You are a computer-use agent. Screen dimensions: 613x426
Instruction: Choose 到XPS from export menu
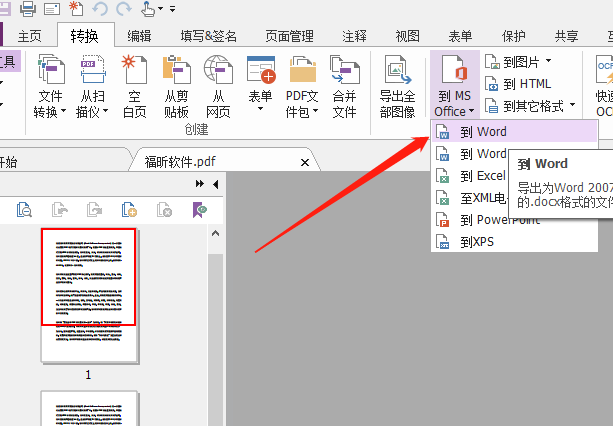coord(515,242)
